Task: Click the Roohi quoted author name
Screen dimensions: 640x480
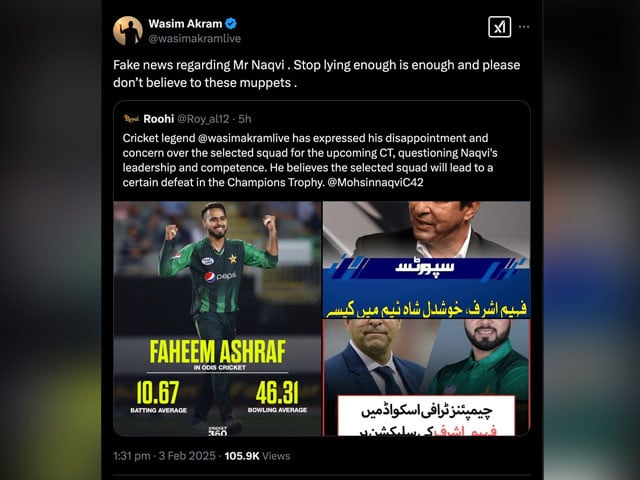Action: pos(159,119)
